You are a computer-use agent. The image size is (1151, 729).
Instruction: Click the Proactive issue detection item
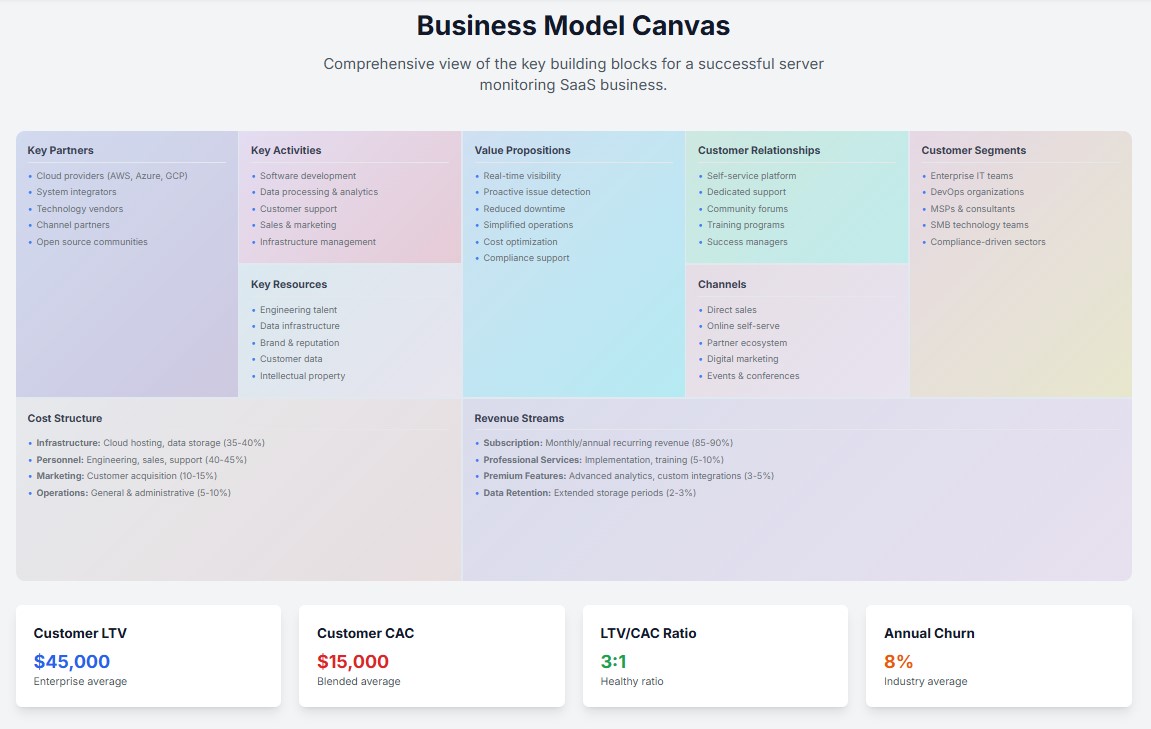point(537,192)
